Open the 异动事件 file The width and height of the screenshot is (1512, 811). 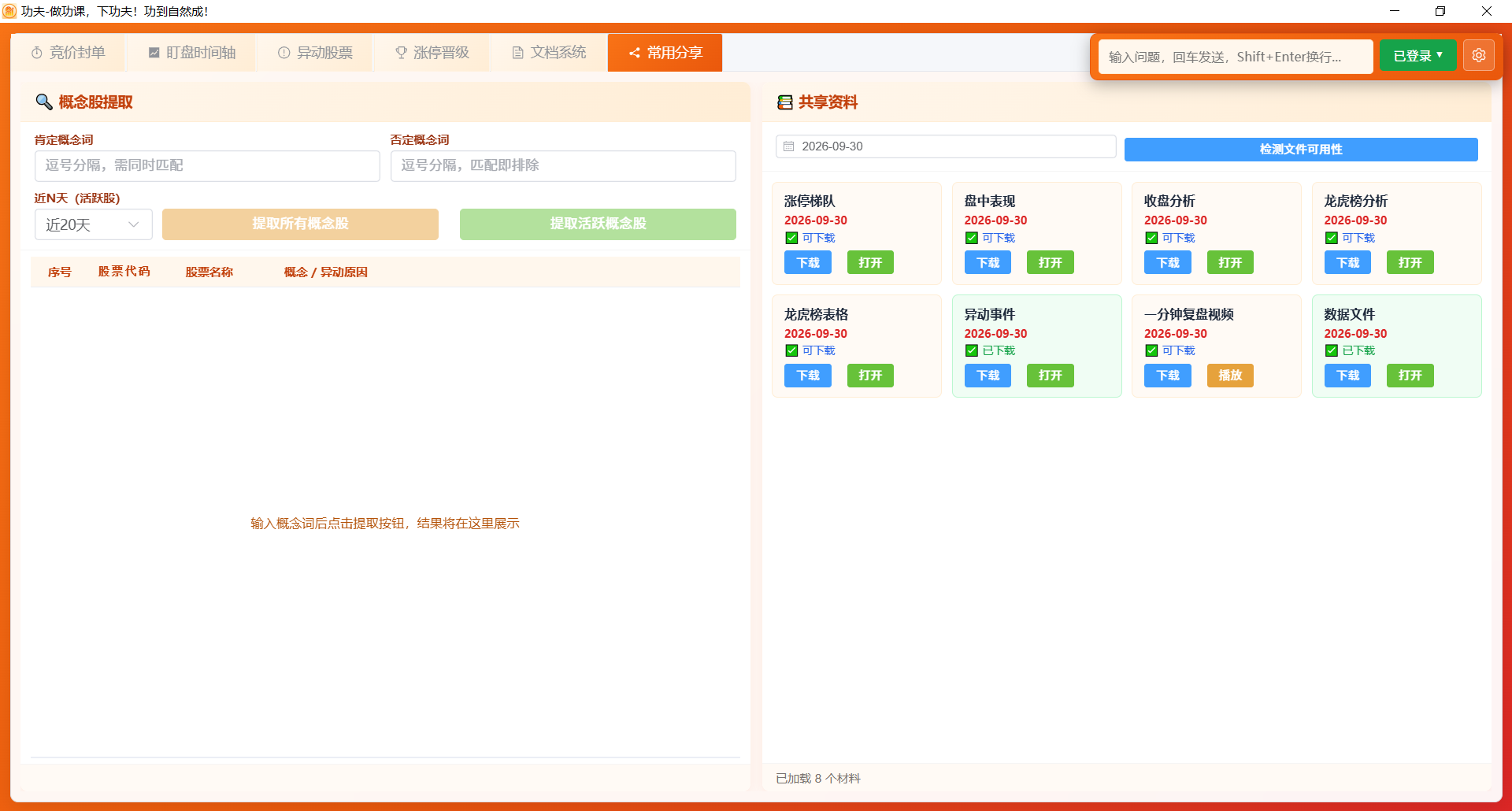1050,376
